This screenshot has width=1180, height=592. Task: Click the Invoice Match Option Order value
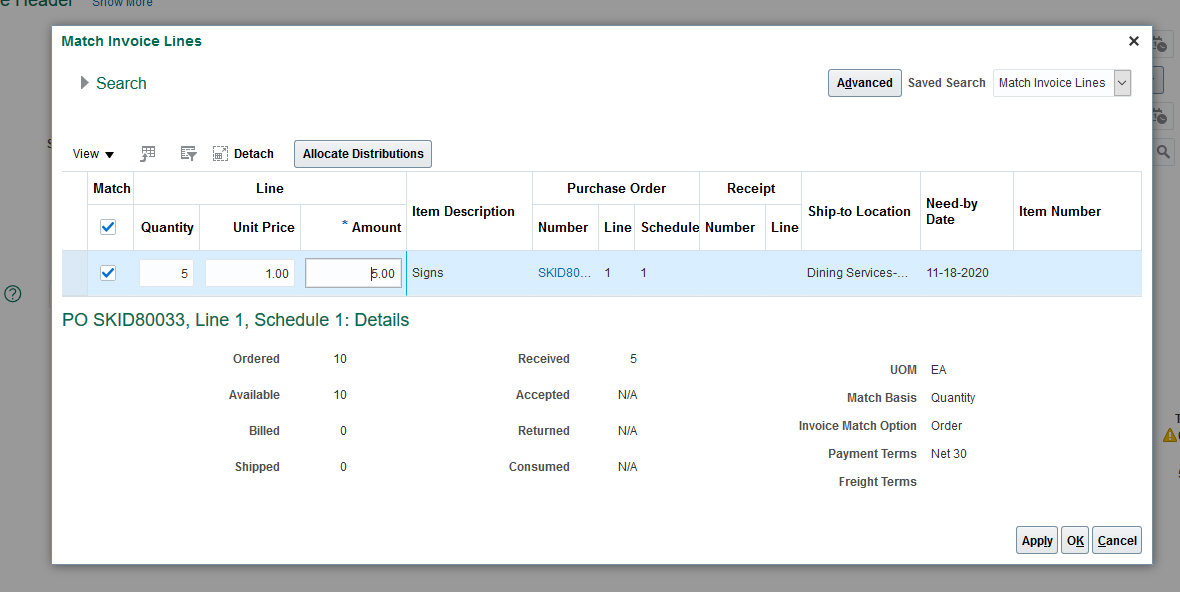point(947,426)
